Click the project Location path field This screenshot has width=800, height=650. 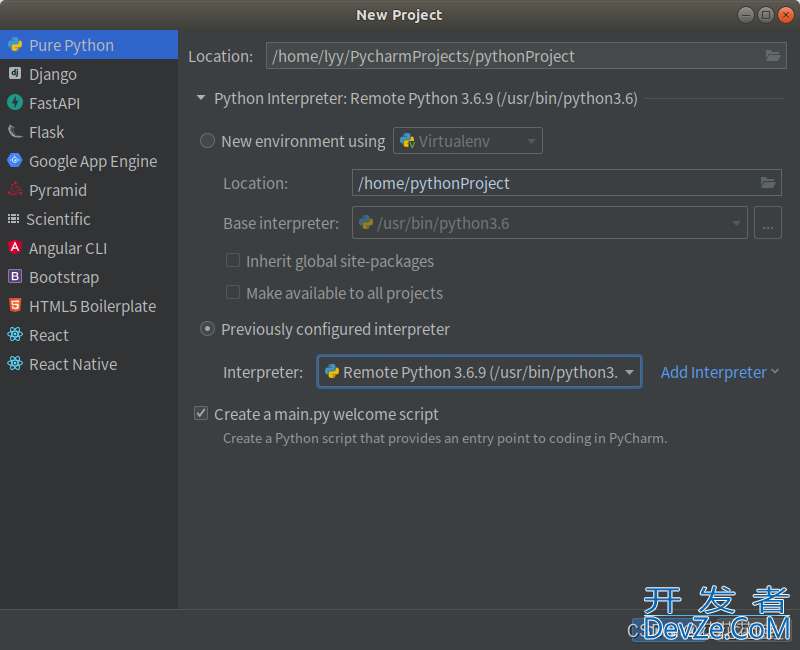click(526, 56)
